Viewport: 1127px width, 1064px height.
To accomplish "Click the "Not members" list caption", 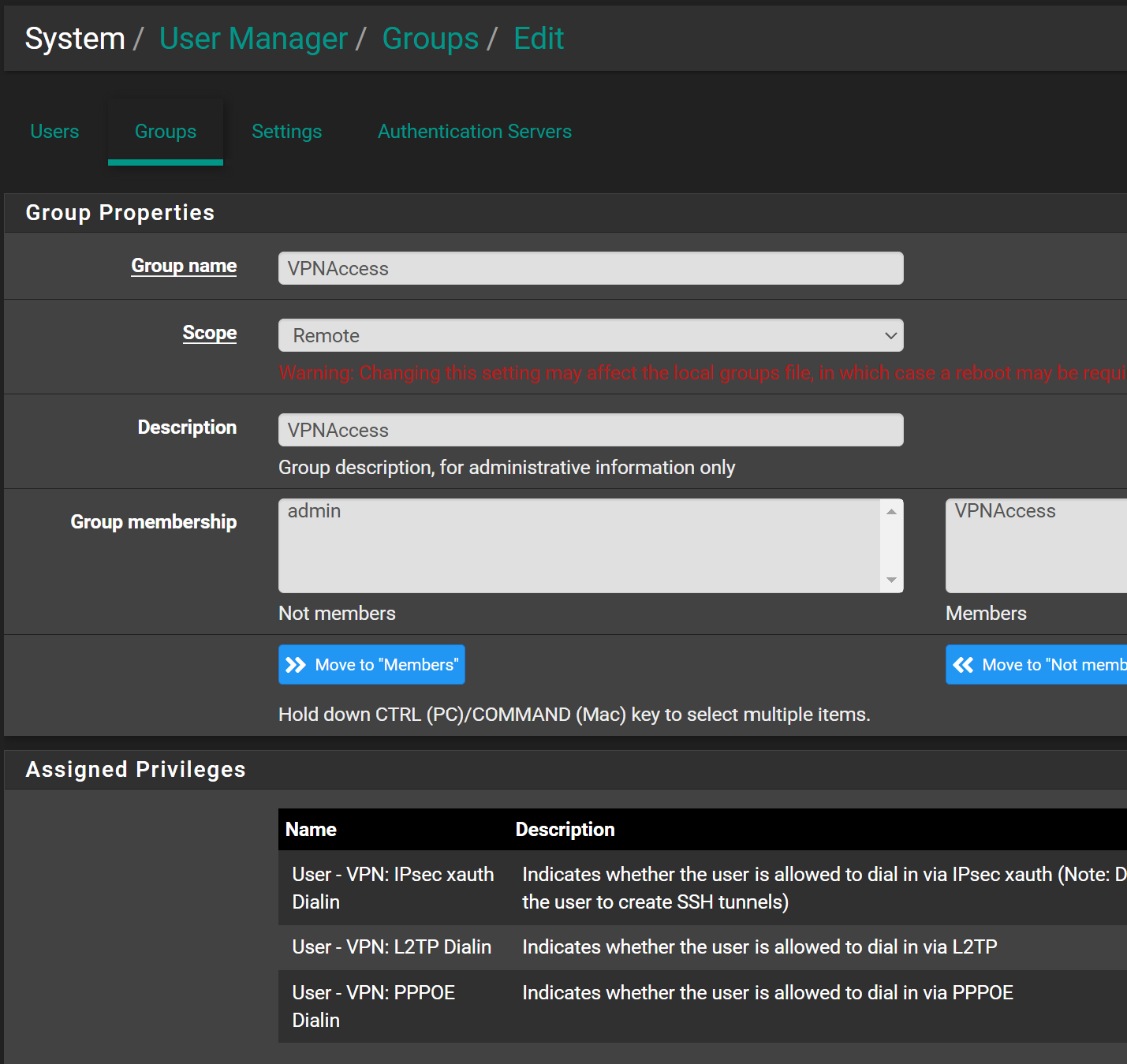I will [x=337, y=614].
